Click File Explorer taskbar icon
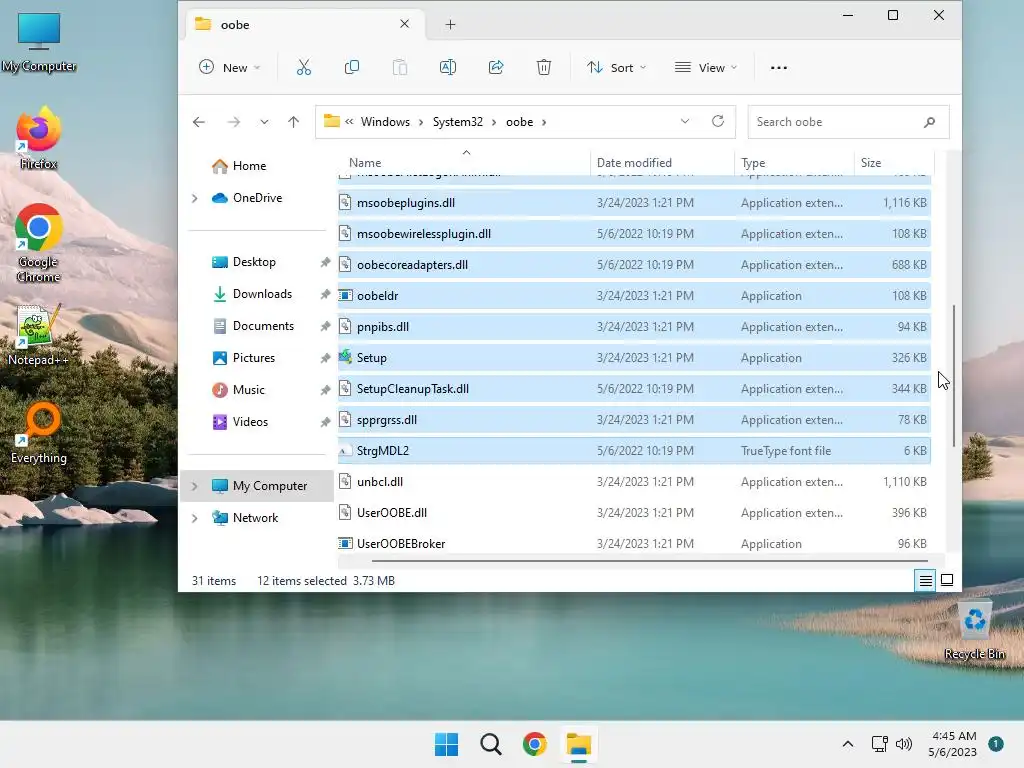The height and width of the screenshot is (768, 1024). click(579, 744)
